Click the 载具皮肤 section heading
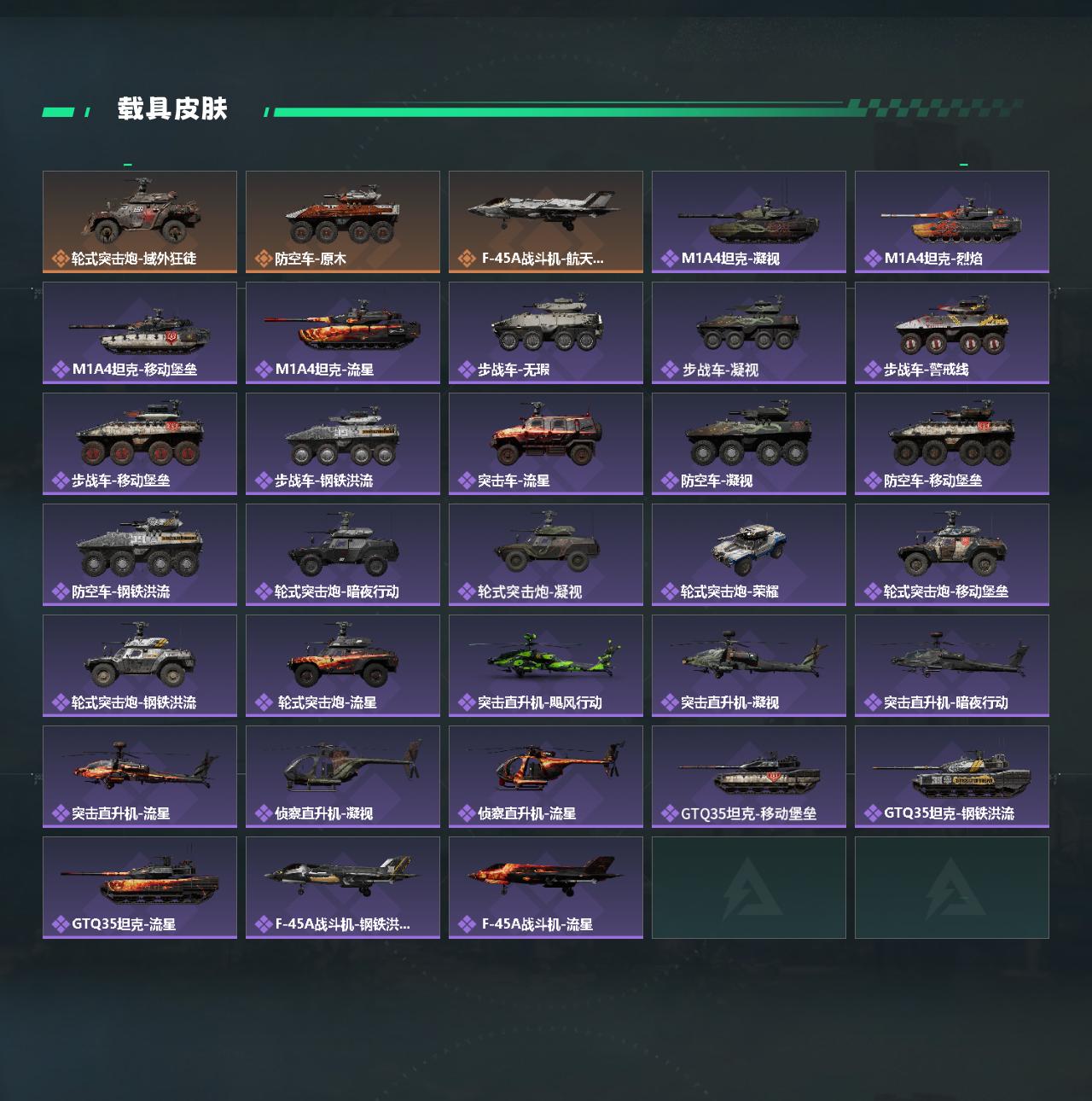The image size is (1092, 1101). click(172, 109)
